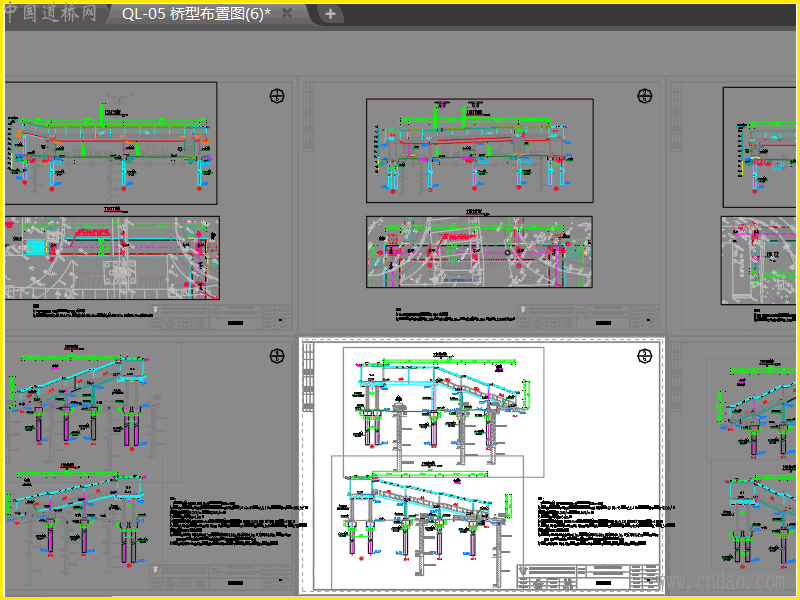Click the sheet number symbol 5/6 on white sheet
This screenshot has width=800, height=600.
pos(645,356)
